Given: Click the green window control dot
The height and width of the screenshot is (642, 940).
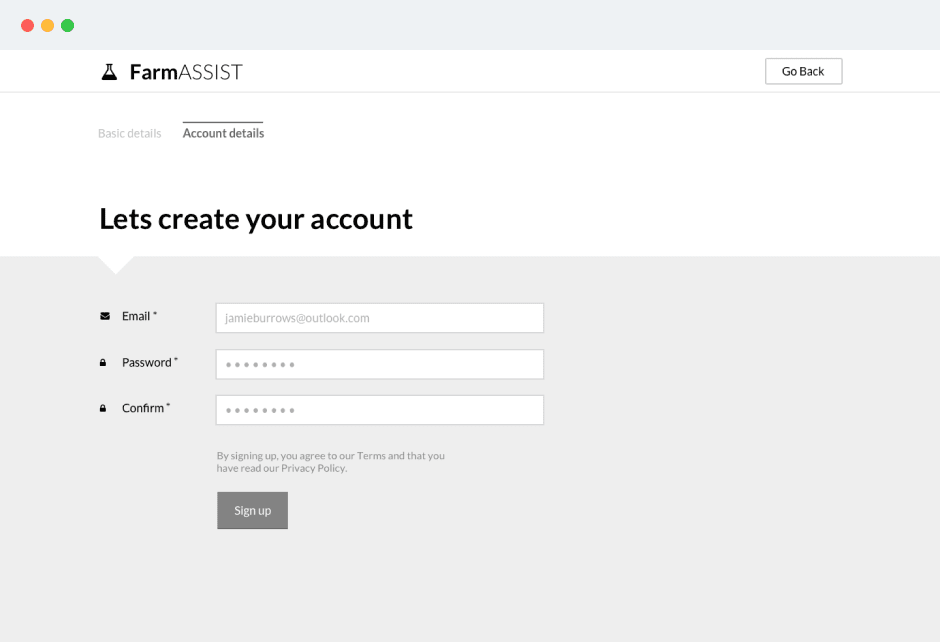Looking at the screenshot, I should [x=67, y=25].
